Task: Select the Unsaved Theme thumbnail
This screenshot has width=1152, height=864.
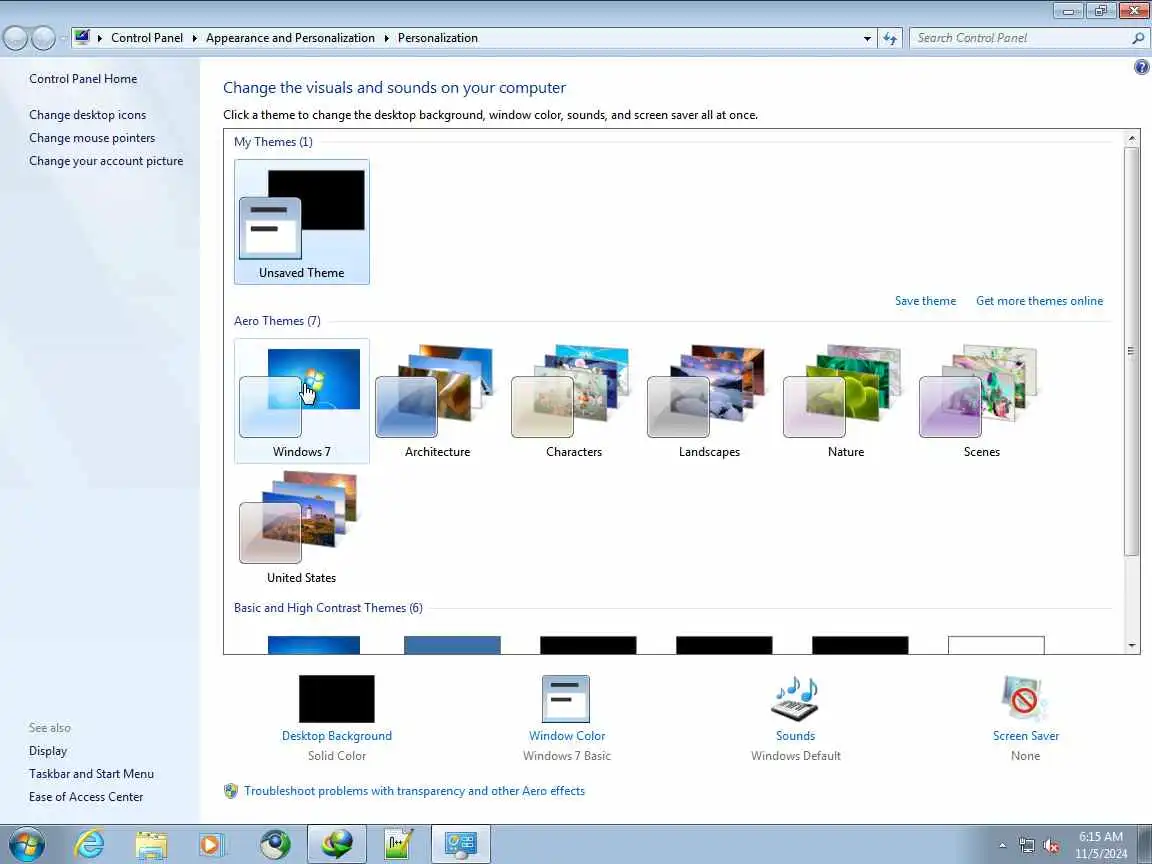Action: pos(301,222)
